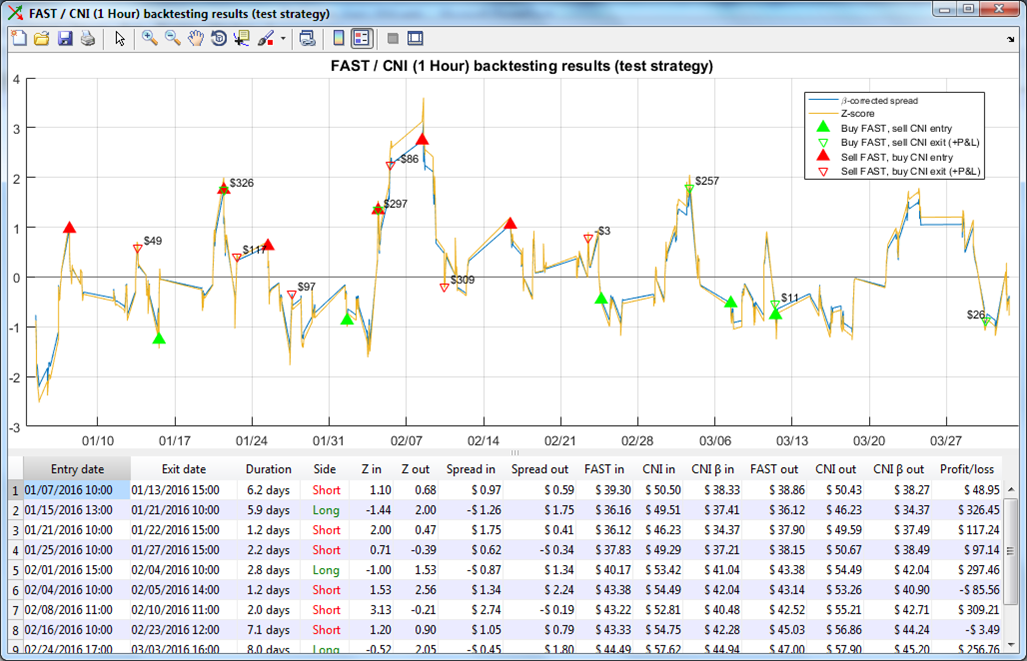This screenshot has height=661, width=1027.
Task: Open a file using the folder icon
Action: pyautogui.click(x=42, y=39)
